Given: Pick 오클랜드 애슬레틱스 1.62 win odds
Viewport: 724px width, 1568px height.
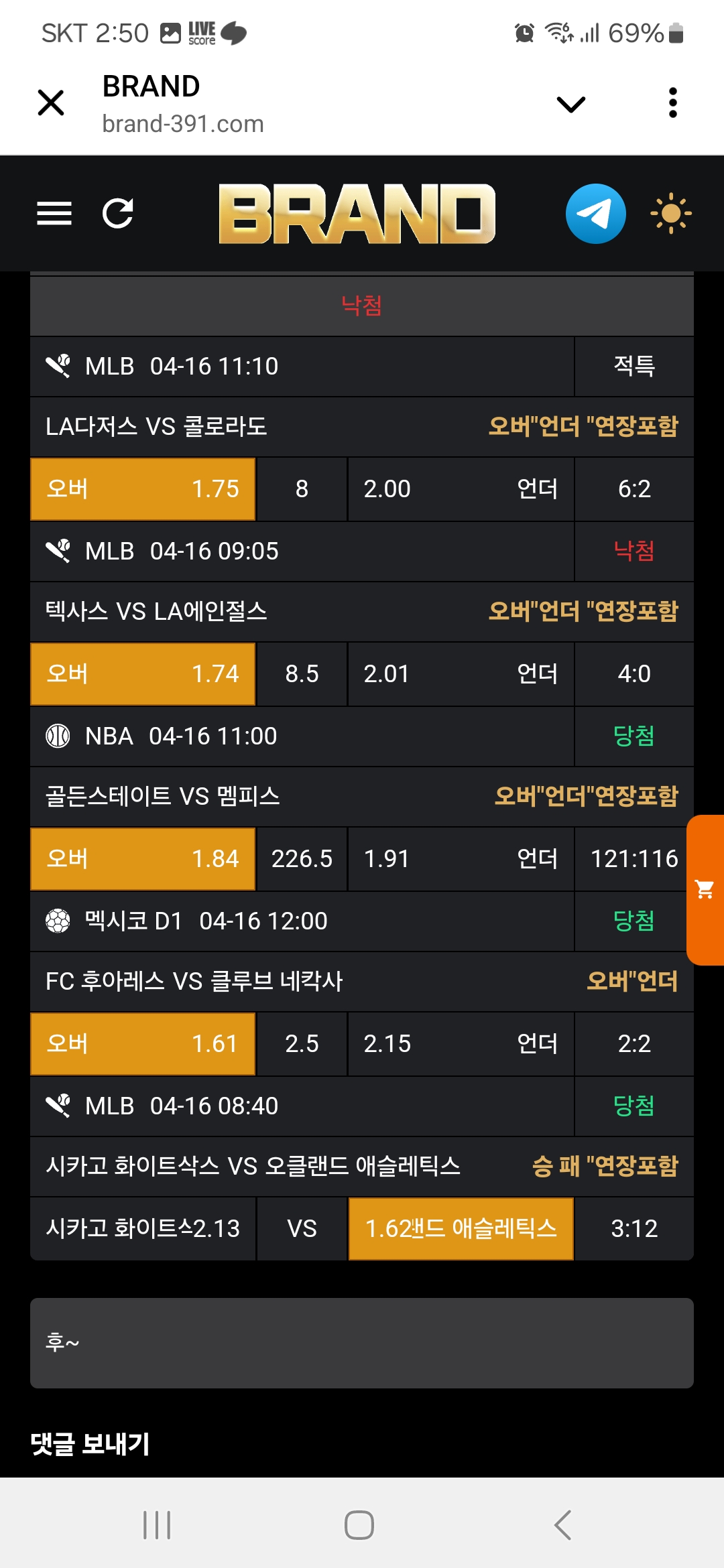Looking at the screenshot, I should coord(461,1229).
